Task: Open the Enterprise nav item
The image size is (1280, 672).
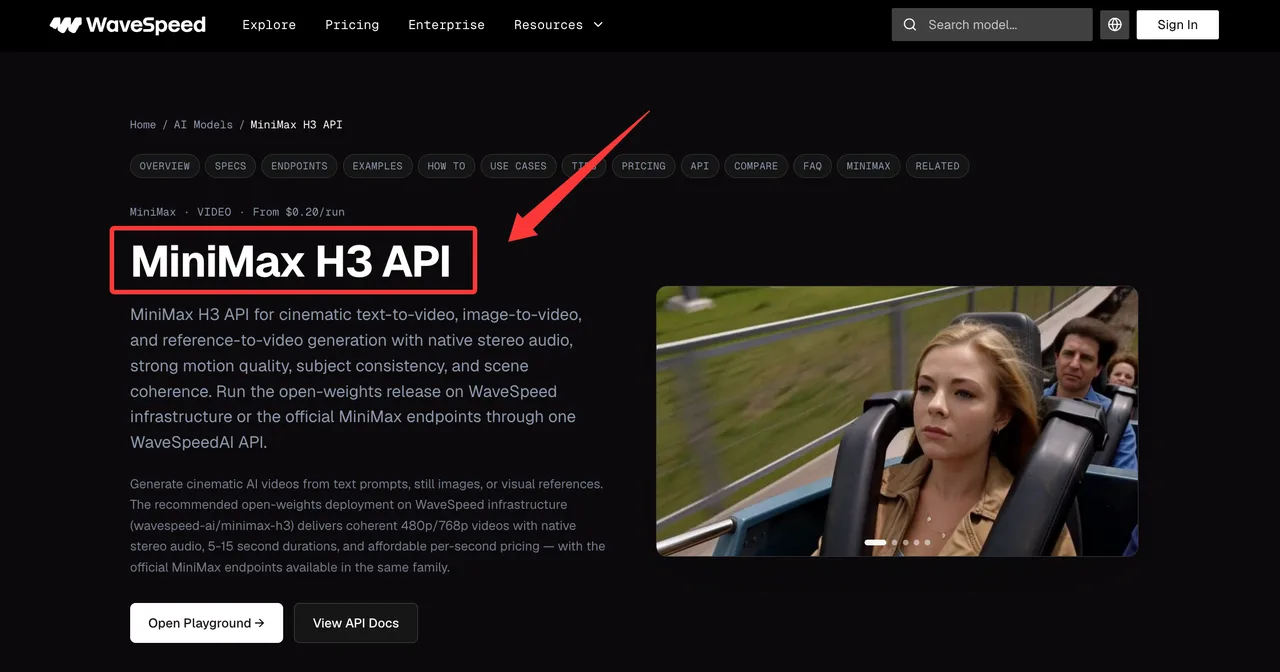Action: (446, 25)
